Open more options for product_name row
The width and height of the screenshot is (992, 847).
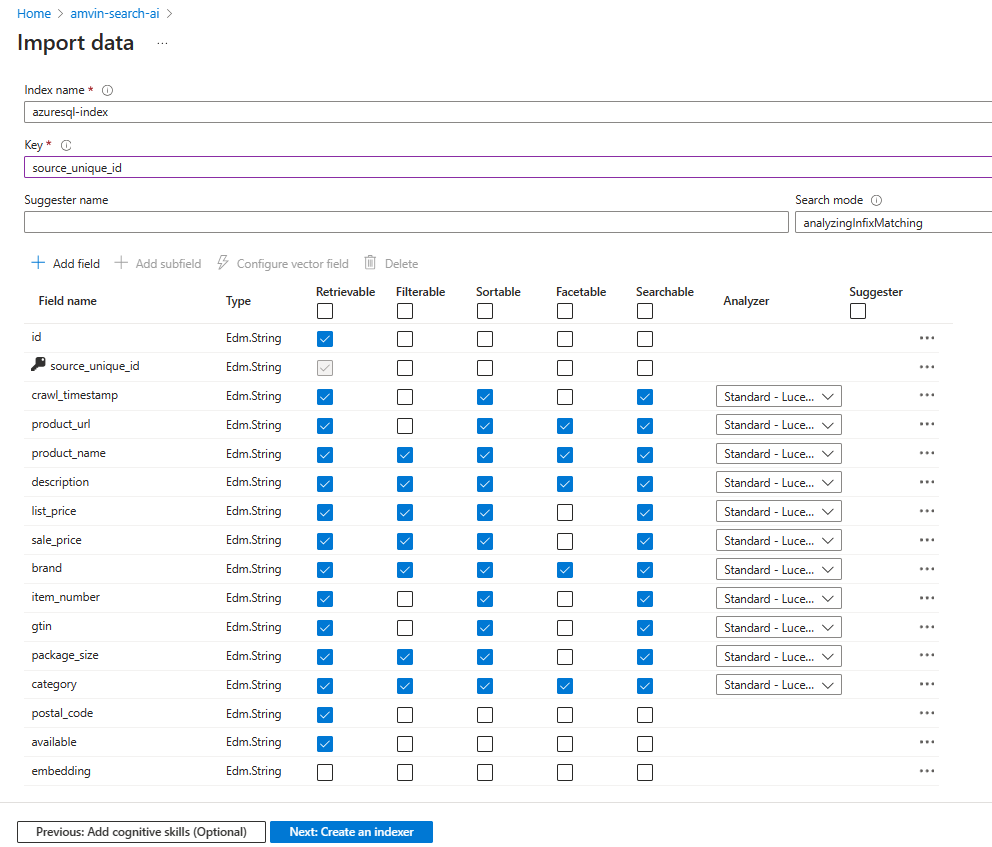point(927,454)
